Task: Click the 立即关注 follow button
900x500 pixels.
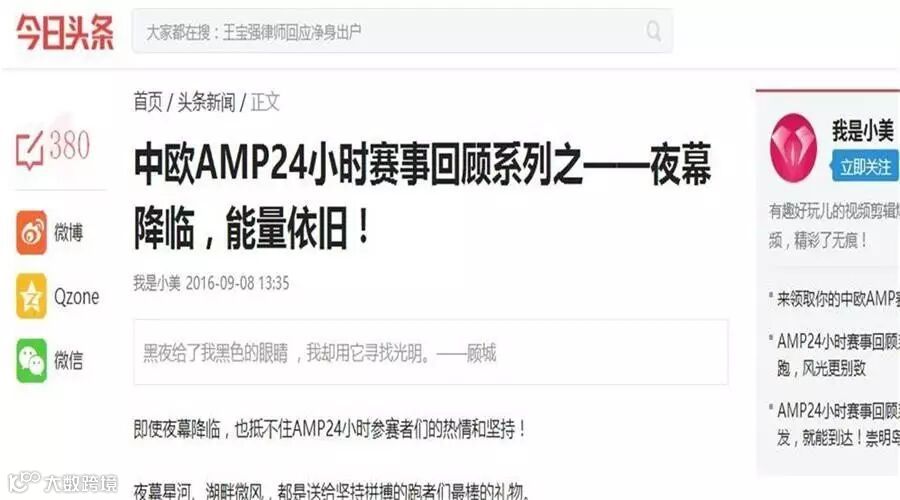Action: 865,167
